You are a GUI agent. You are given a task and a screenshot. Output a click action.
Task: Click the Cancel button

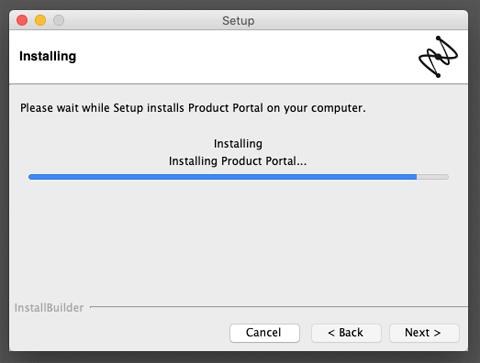264,333
